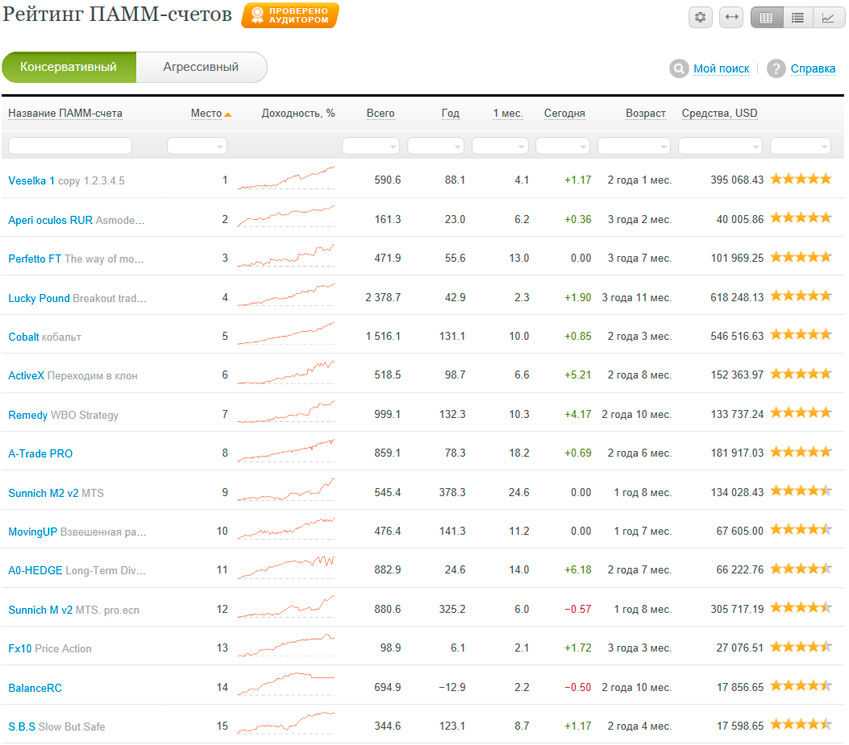Expand the Возраст filter dropdown
The image size is (849, 745).
[x=633, y=146]
